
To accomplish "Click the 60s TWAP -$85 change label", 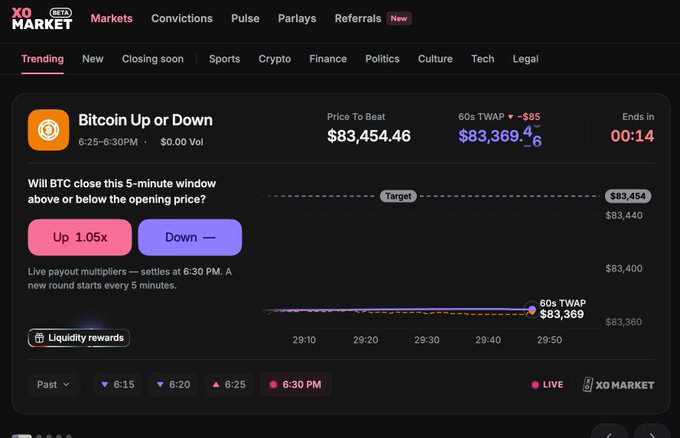I will tap(499, 117).
